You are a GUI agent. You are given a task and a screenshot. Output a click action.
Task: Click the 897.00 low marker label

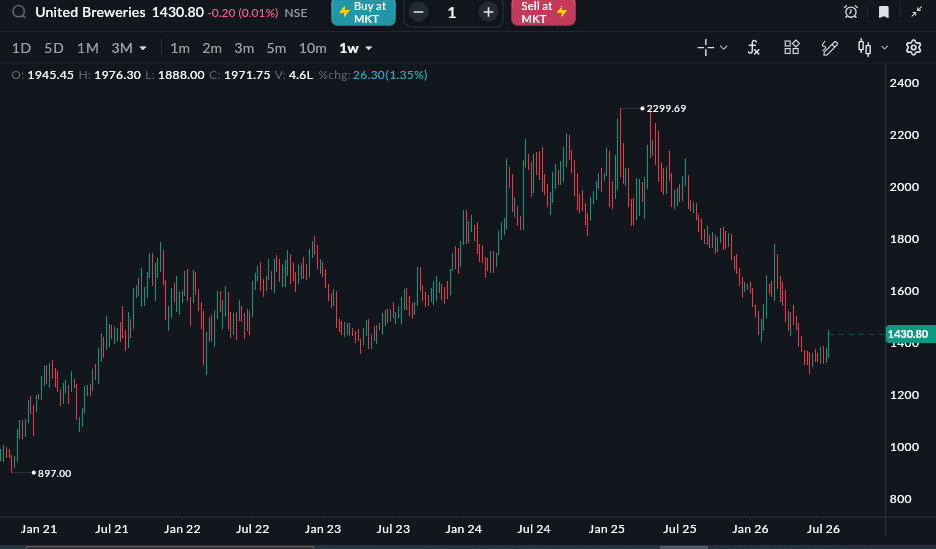tap(54, 473)
